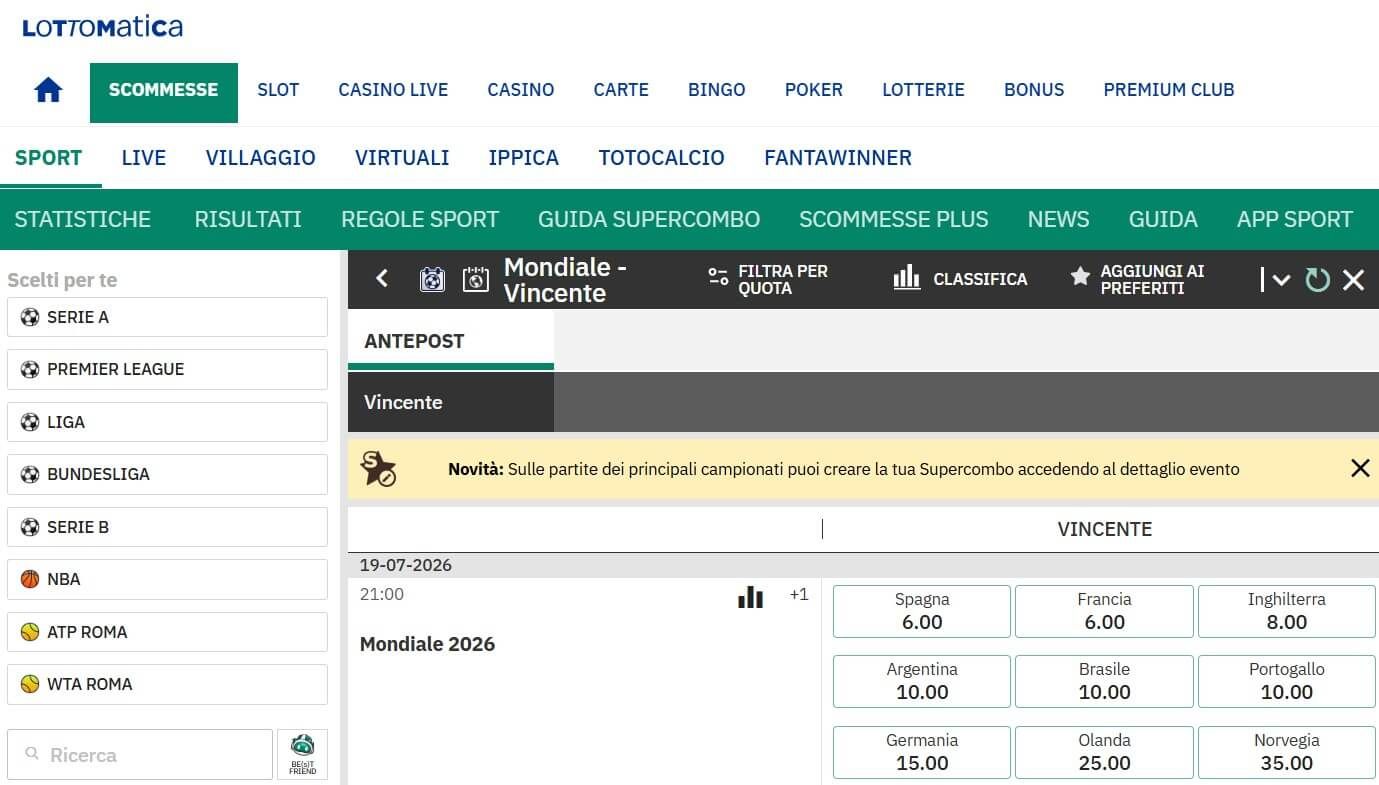Image resolution: width=1379 pixels, height=785 pixels.
Task: Bet on Portogallo at 10.00
Action: (1287, 681)
